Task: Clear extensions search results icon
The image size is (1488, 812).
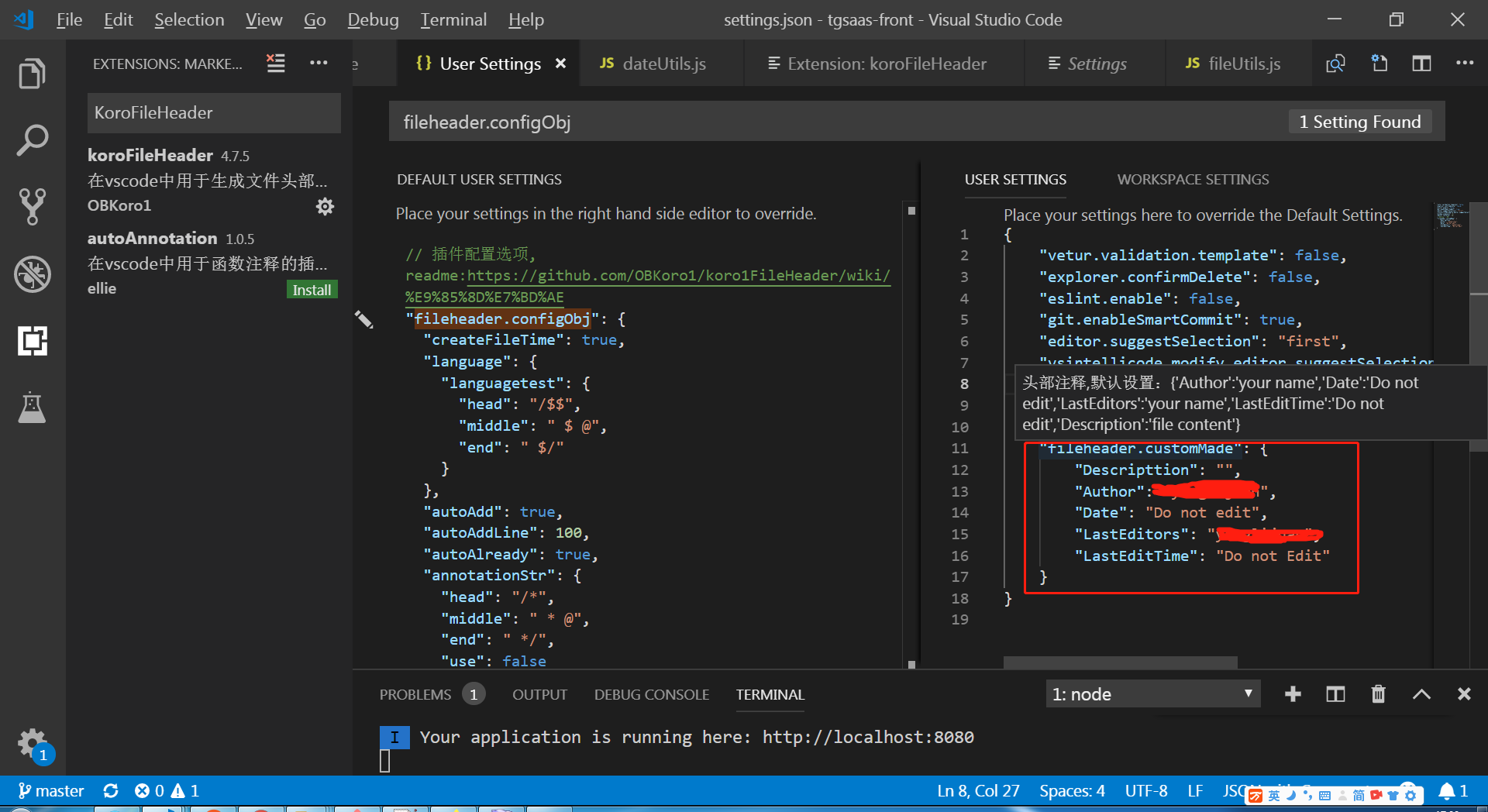Action: point(276,63)
